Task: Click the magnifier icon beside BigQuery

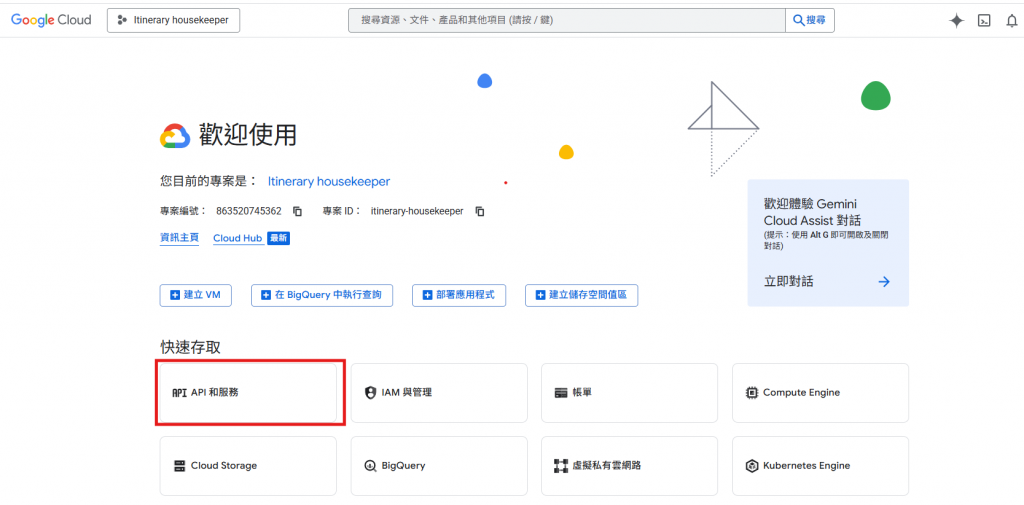Action: click(370, 466)
